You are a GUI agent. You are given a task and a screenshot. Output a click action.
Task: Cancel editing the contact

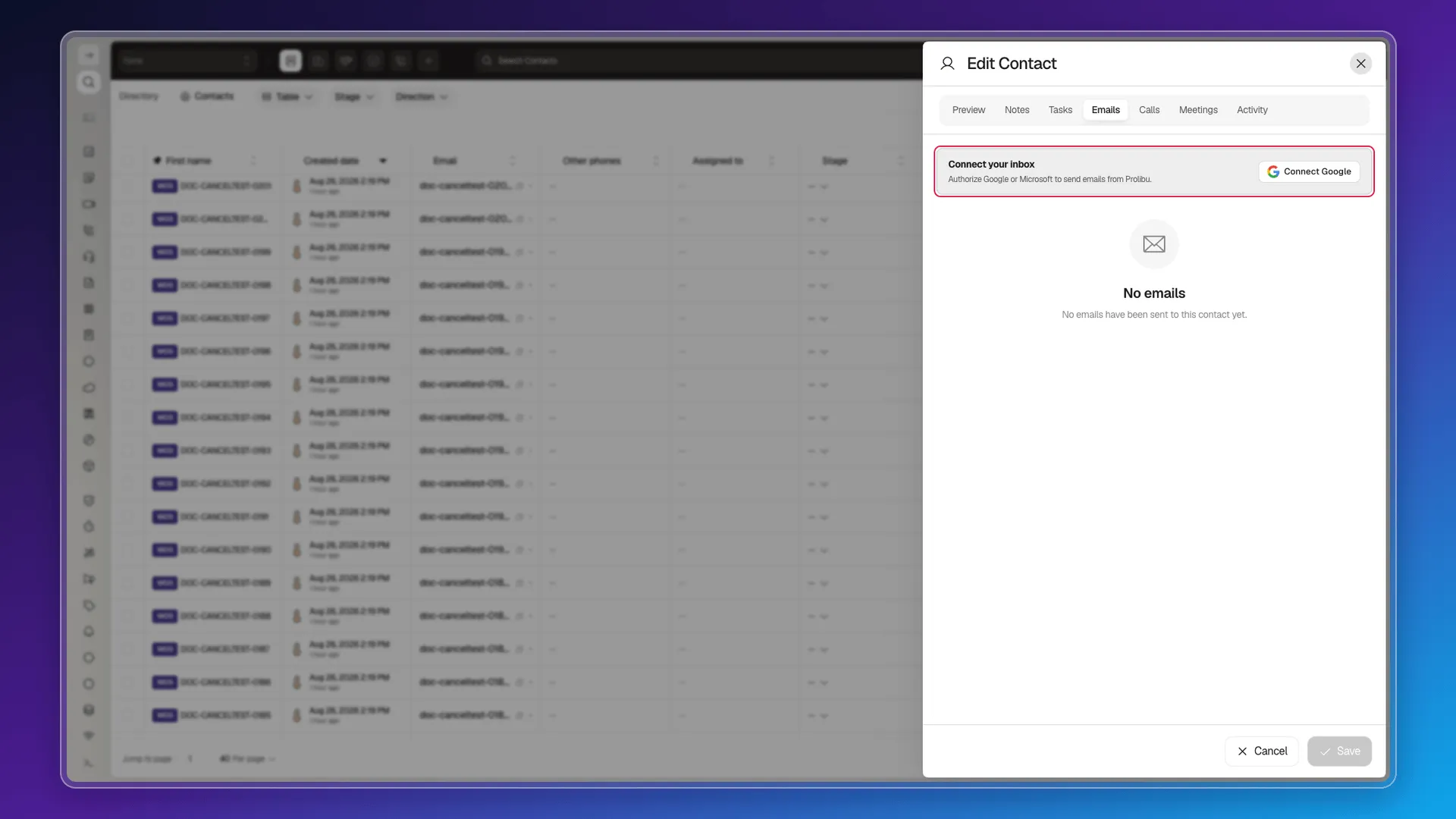(x=1262, y=751)
